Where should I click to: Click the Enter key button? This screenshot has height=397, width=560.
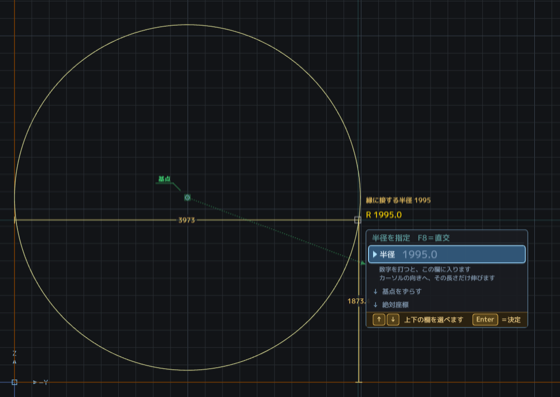coord(485,320)
